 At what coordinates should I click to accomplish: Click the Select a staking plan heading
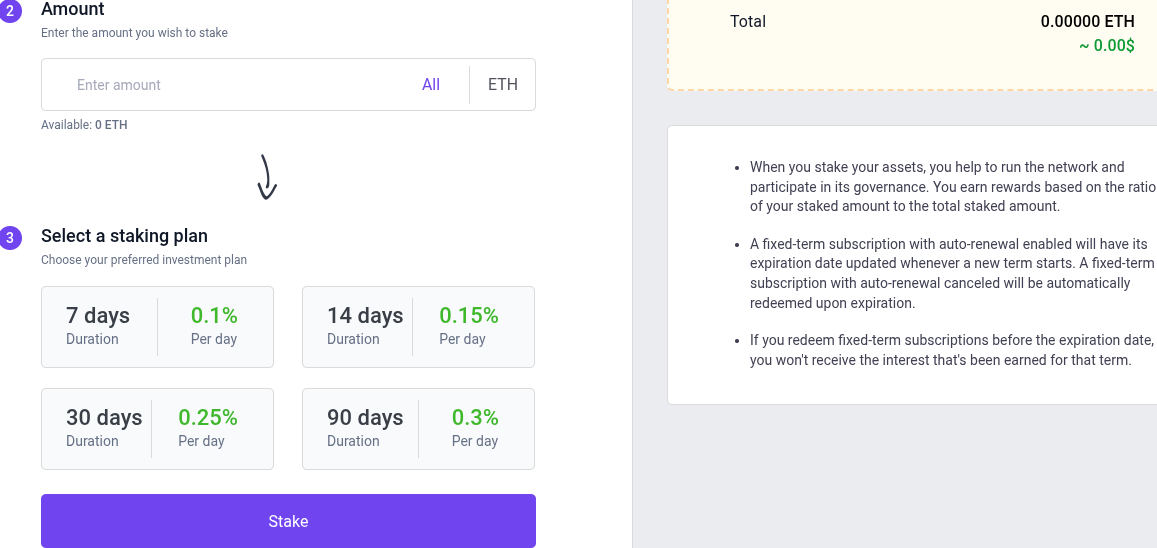pos(125,236)
